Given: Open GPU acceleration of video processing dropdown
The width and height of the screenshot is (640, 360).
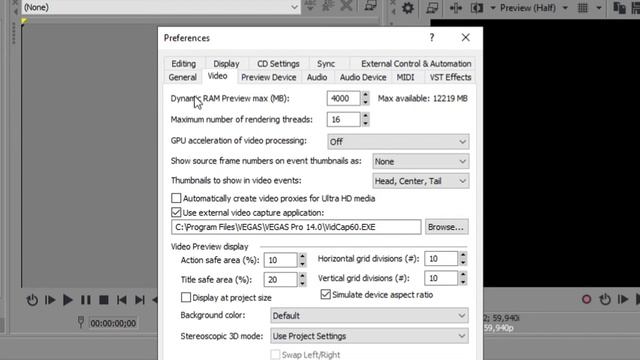Looking at the screenshot, I should tap(398, 142).
